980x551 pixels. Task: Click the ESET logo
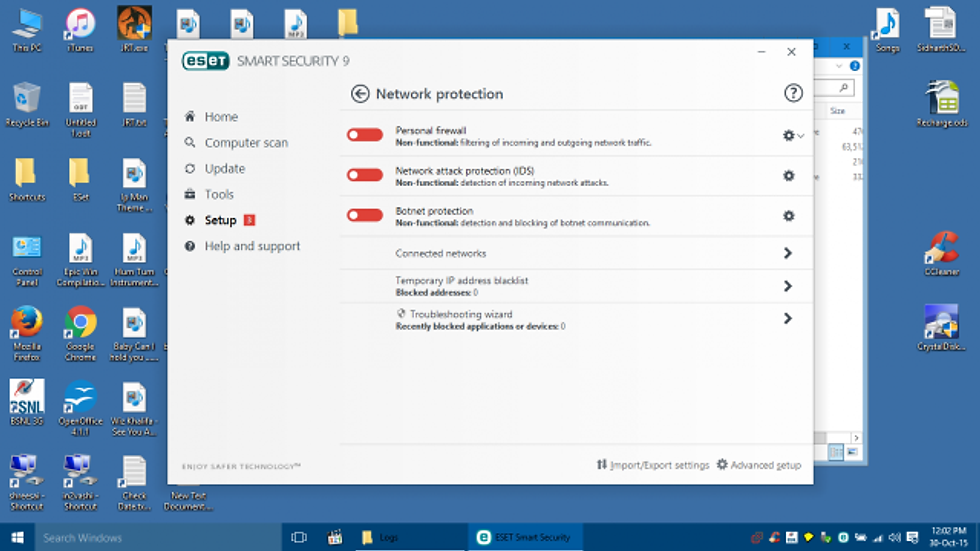click(206, 61)
